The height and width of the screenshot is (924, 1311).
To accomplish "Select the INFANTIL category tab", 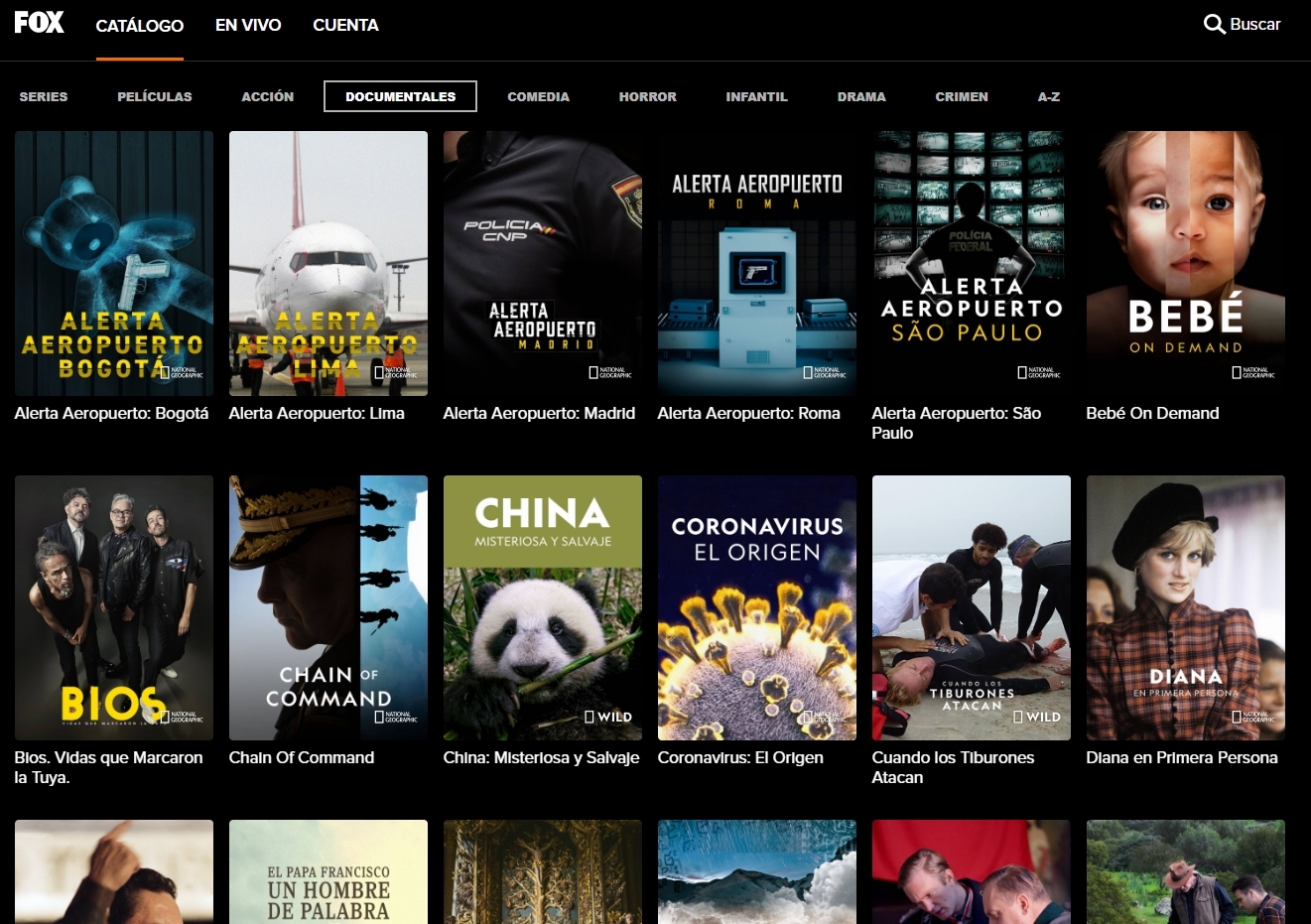I will (757, 96).
